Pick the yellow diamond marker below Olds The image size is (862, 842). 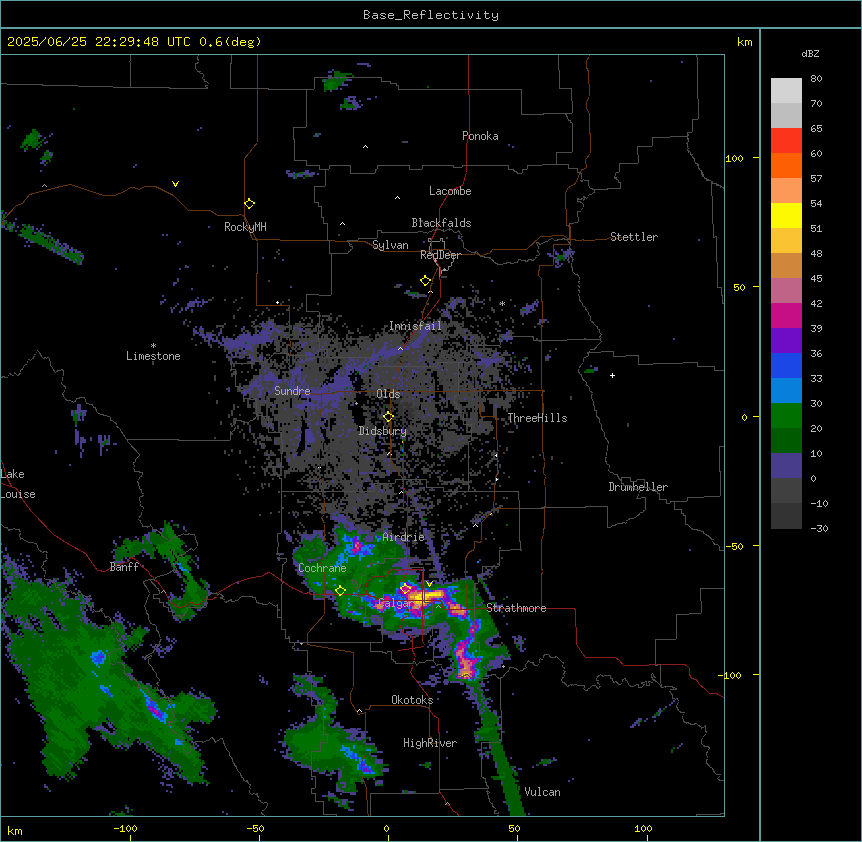(x=388, y=417)
